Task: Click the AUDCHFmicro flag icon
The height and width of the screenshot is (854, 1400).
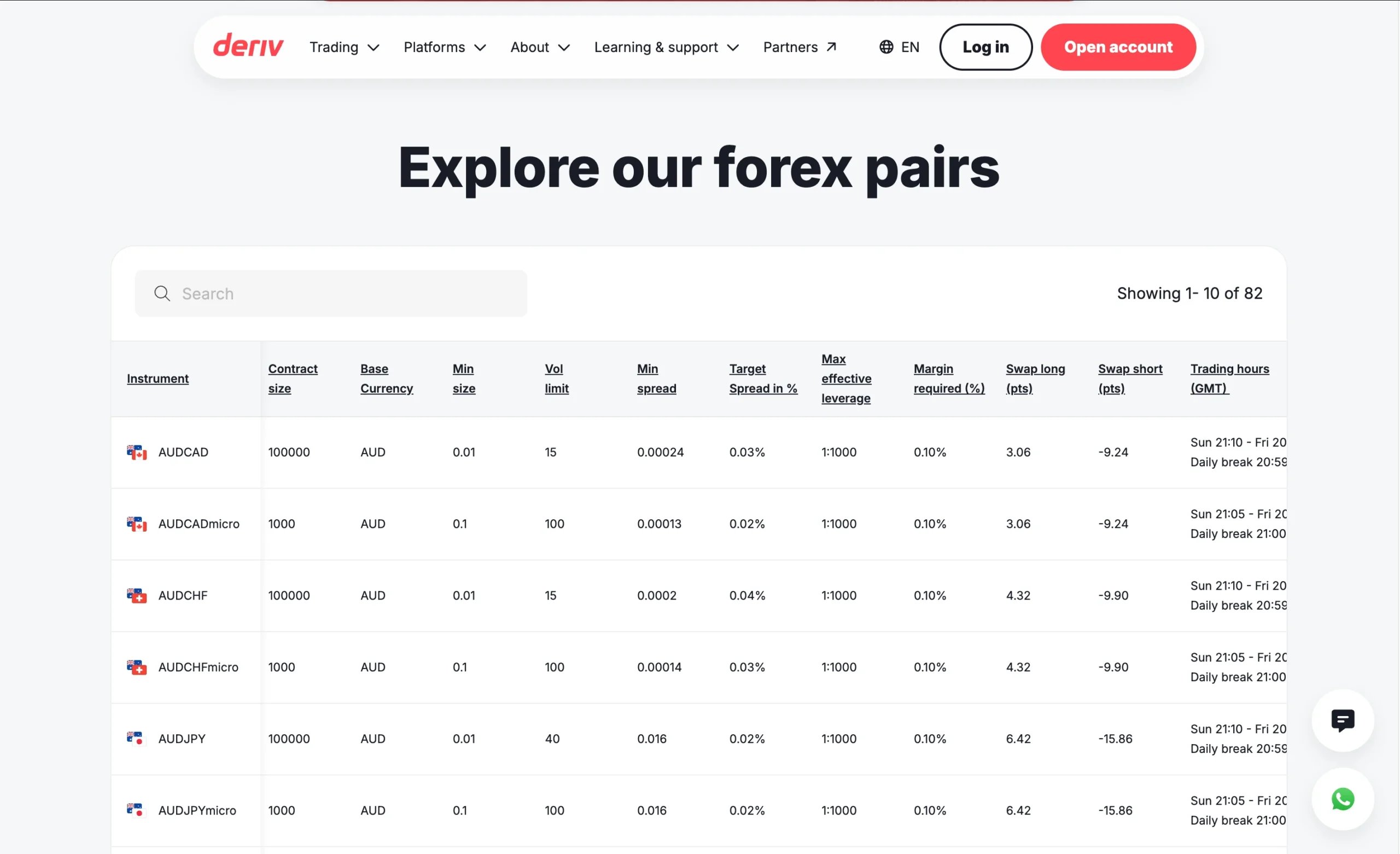Action: coord(136,667)
